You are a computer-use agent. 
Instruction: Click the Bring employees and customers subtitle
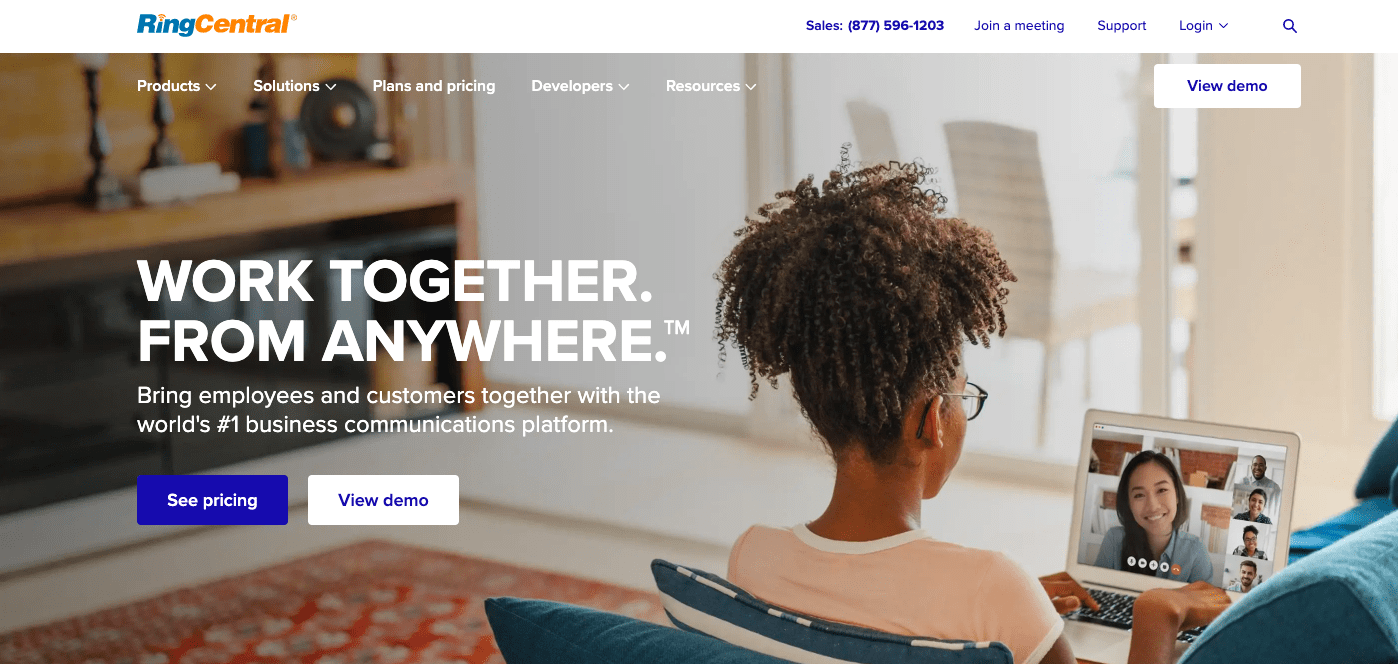(399, 410)
